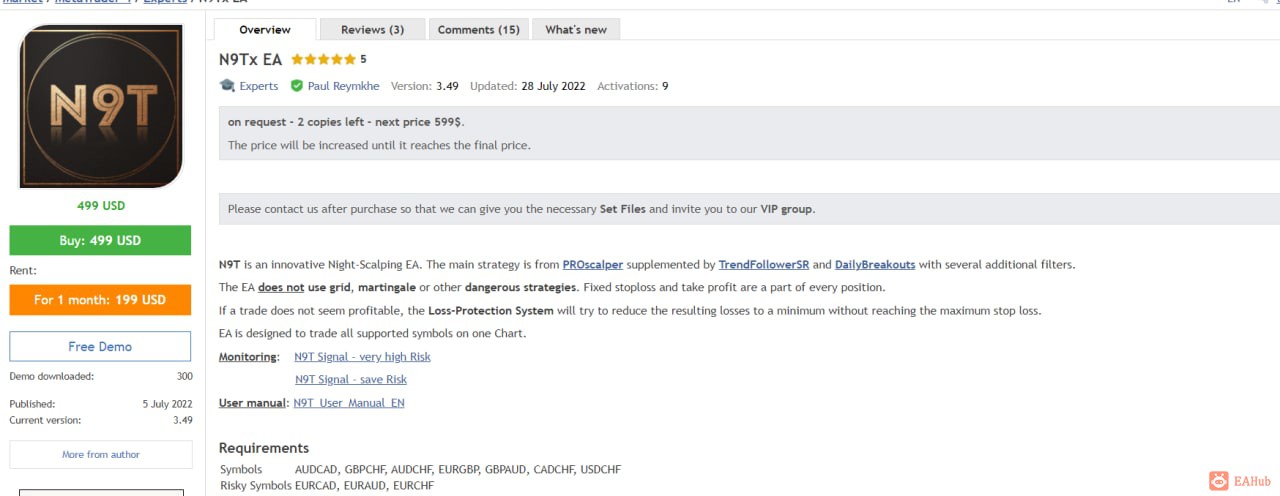Click the EAHub watermark logo icon
The image size is (1280, 496).
(x=1218, y=481)
